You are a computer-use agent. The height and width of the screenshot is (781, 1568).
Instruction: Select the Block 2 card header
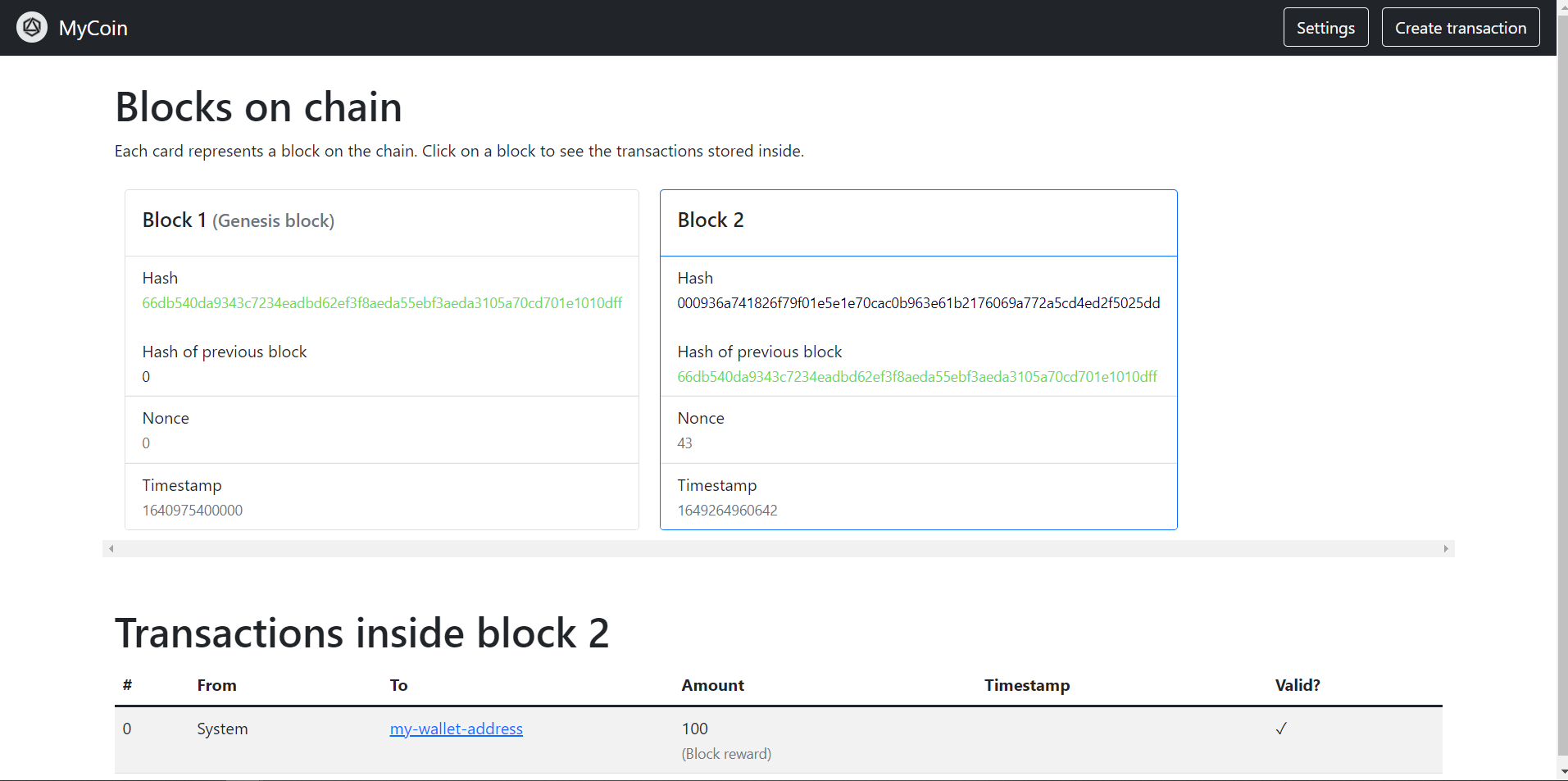[919, 223]
